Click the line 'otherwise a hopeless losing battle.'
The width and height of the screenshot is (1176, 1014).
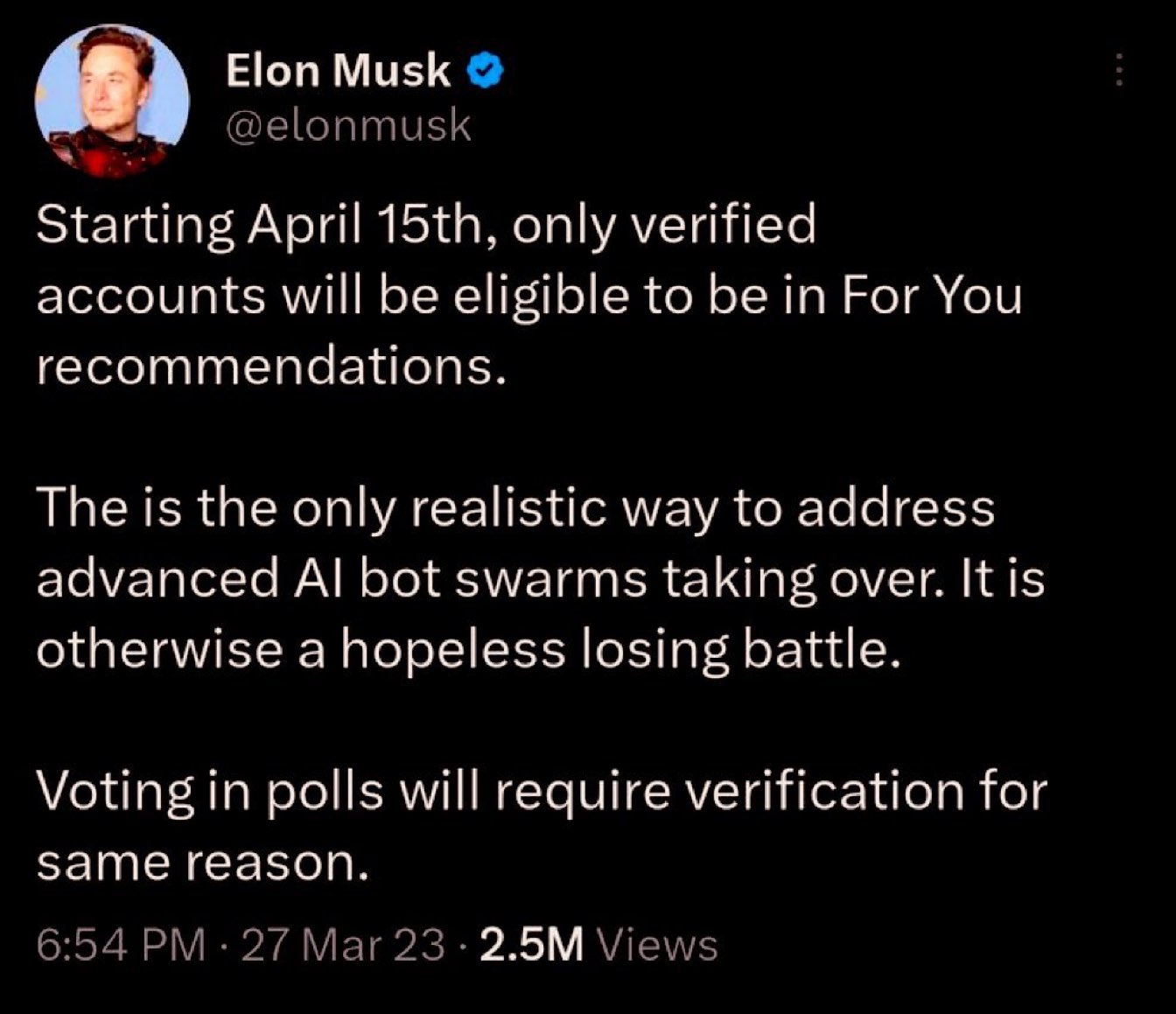(x=468, y=650)
